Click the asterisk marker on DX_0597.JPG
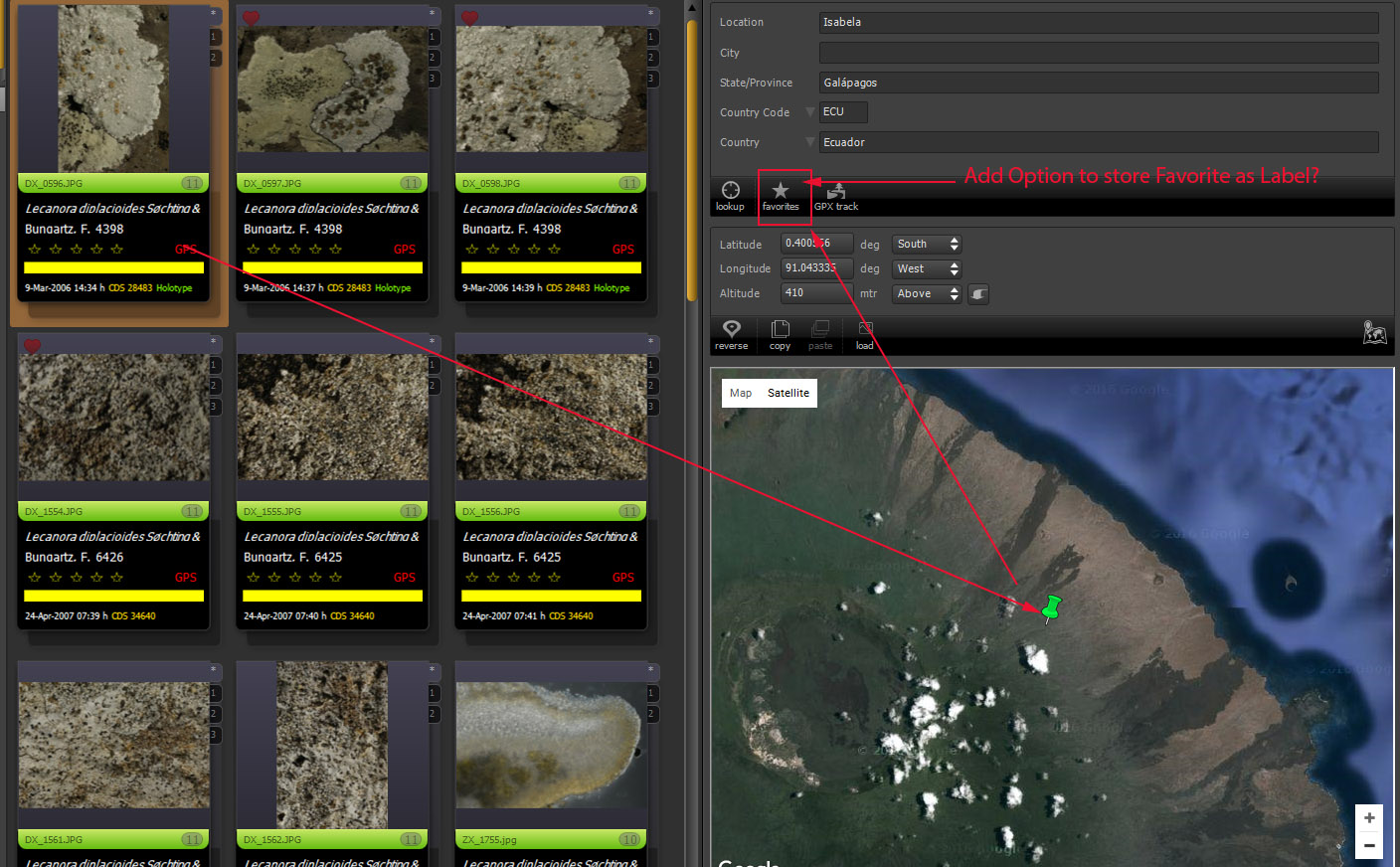Screen dimensions: 1400x867 tap(432, 14)
